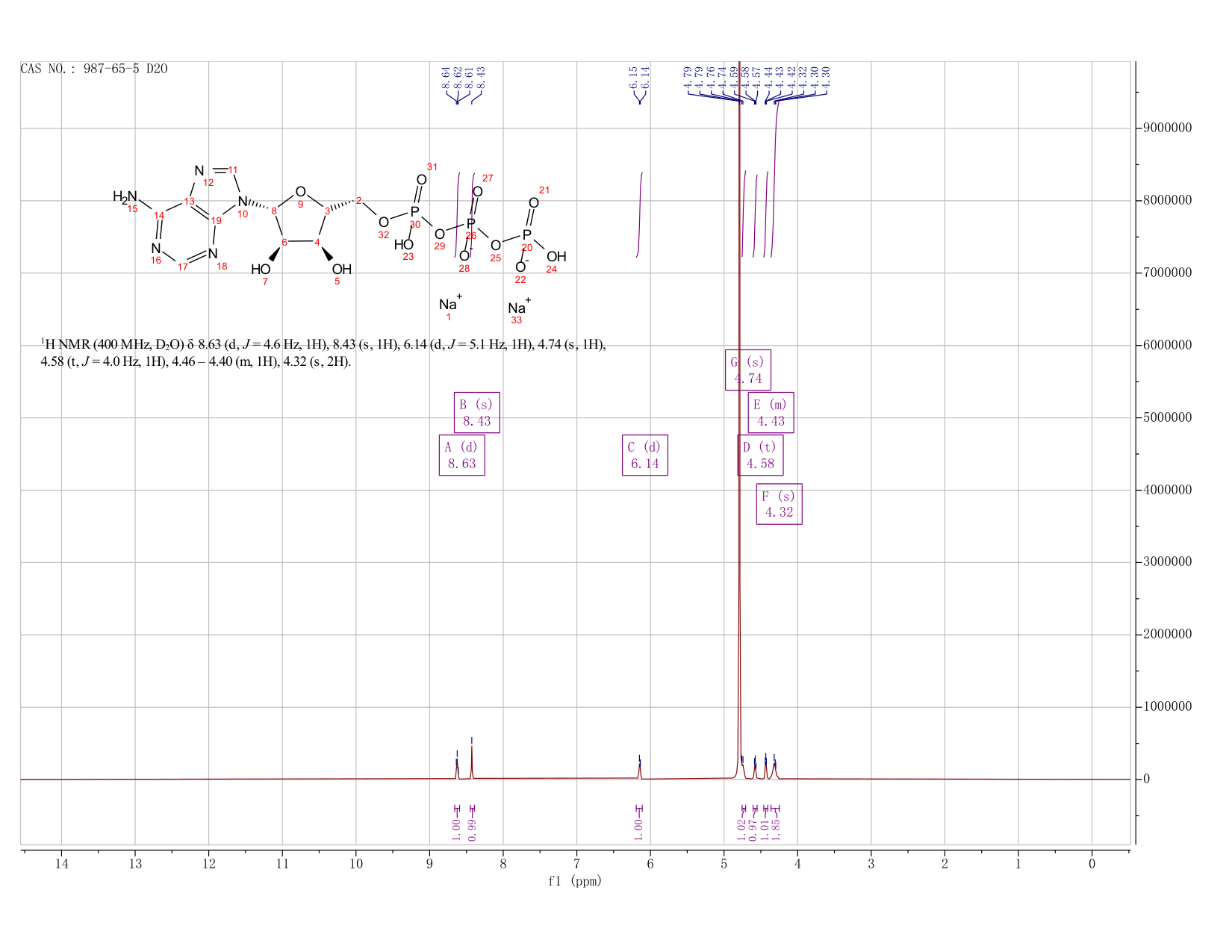Click the CAS NO. 987-65-5 title text
Image resolution: width=1232 pixels, height=952 pixels.
click(94, 69)
